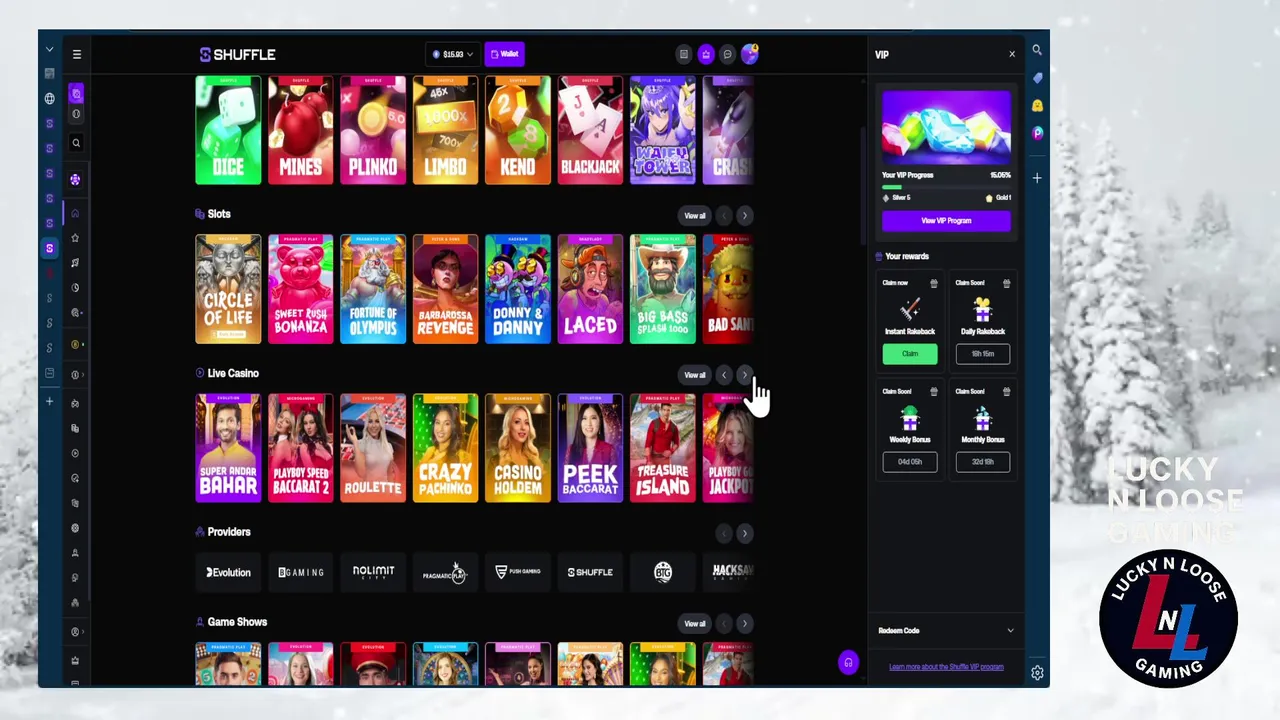Show info for Instant Rakeback reward
Image resolution: width=1280 pixels, height=720 pixels.
(934, 283)
